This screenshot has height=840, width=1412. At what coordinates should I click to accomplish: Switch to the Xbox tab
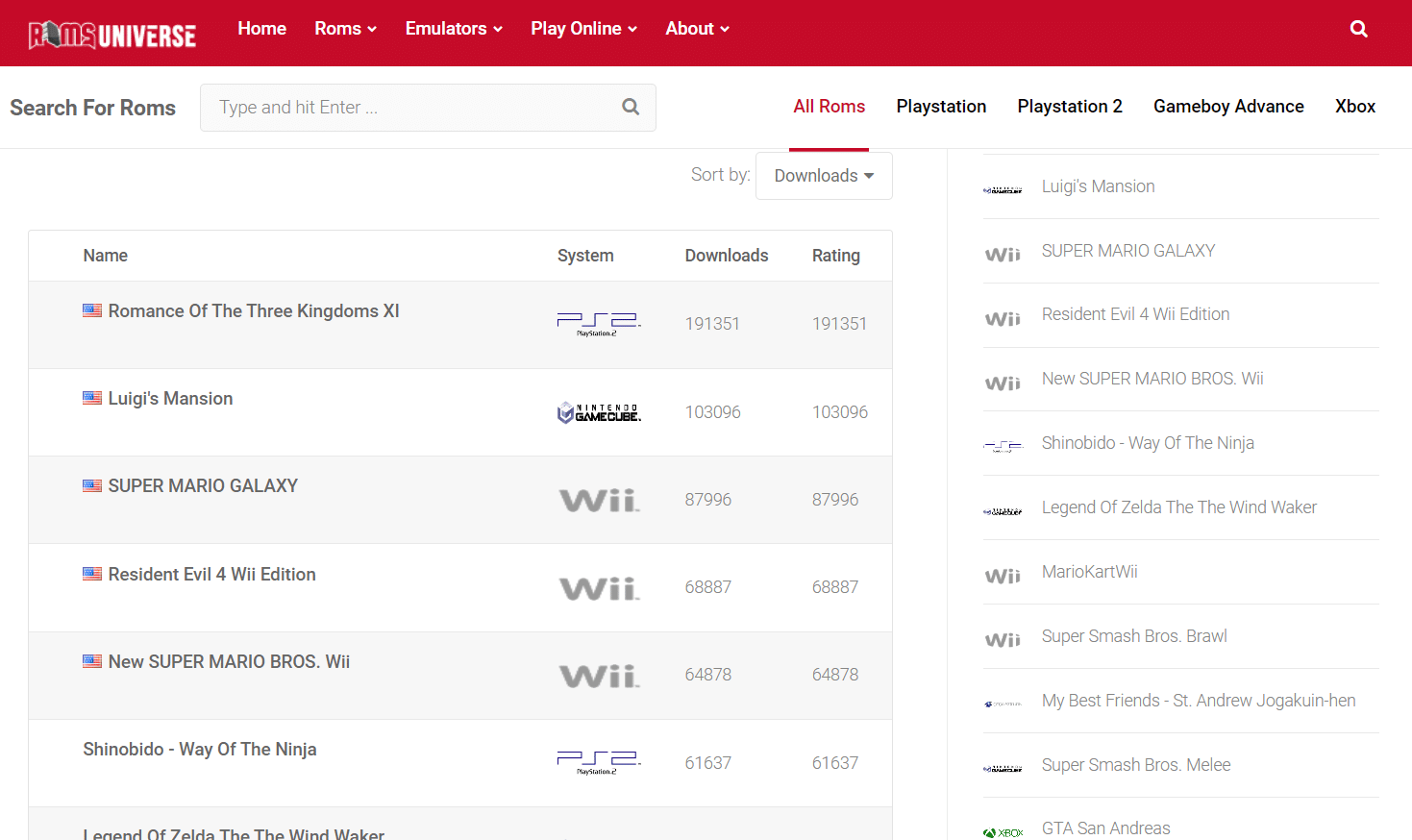pos(1355,107)
